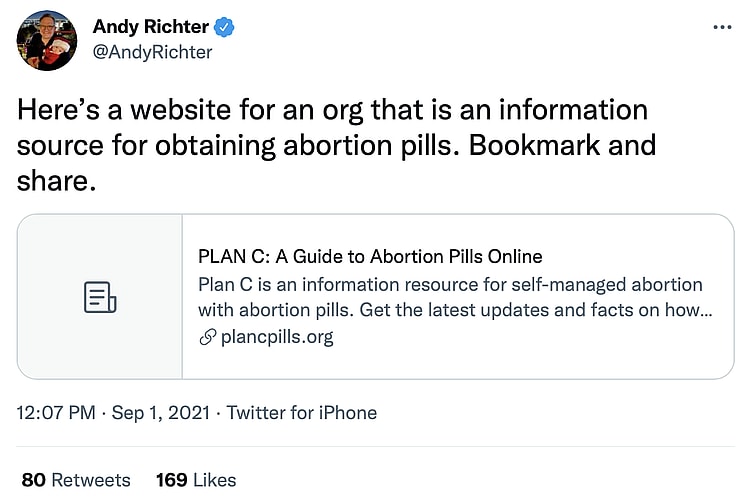Viewport: 750px width, 503px height.
Task: Open the PLAN C link card title
Action: (370, 256)
